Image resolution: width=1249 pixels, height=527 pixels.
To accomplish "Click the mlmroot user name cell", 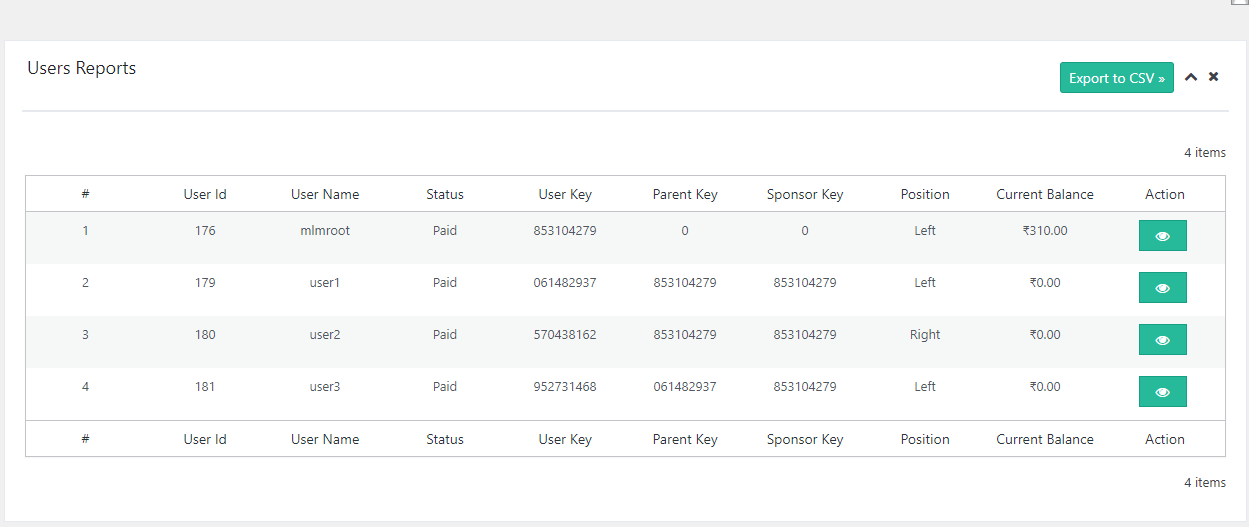I will [325, 231].
